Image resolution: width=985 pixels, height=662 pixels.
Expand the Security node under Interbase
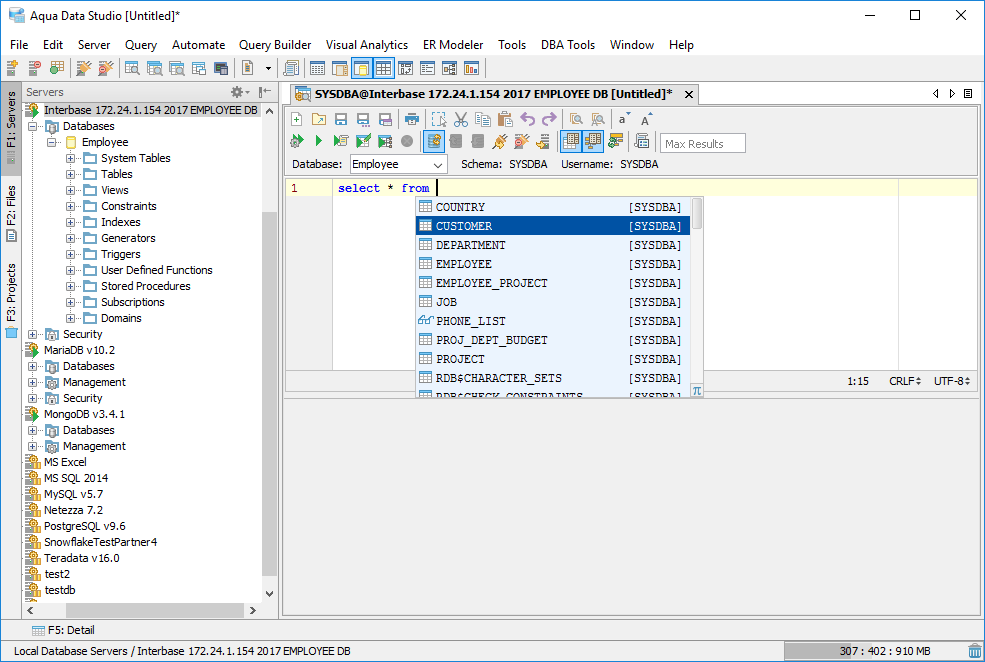point(32,334)
